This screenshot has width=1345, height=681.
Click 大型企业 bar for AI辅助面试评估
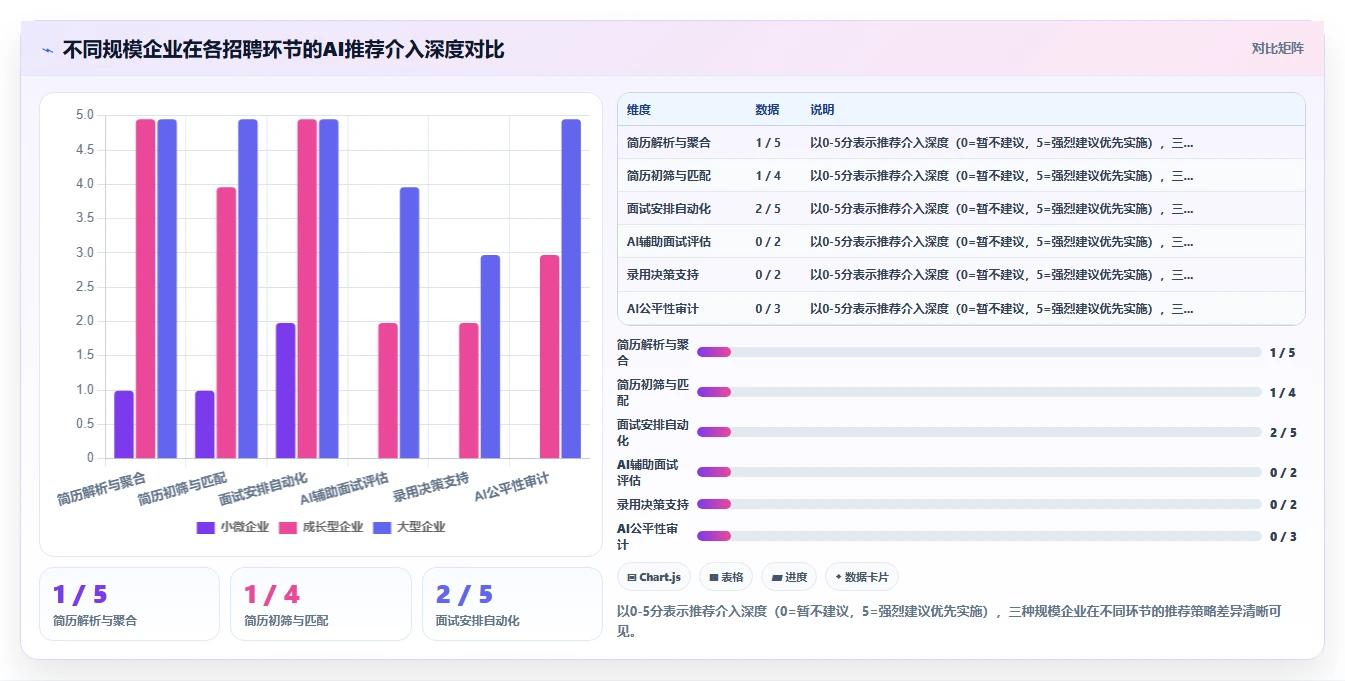click(x=409, y=323)
